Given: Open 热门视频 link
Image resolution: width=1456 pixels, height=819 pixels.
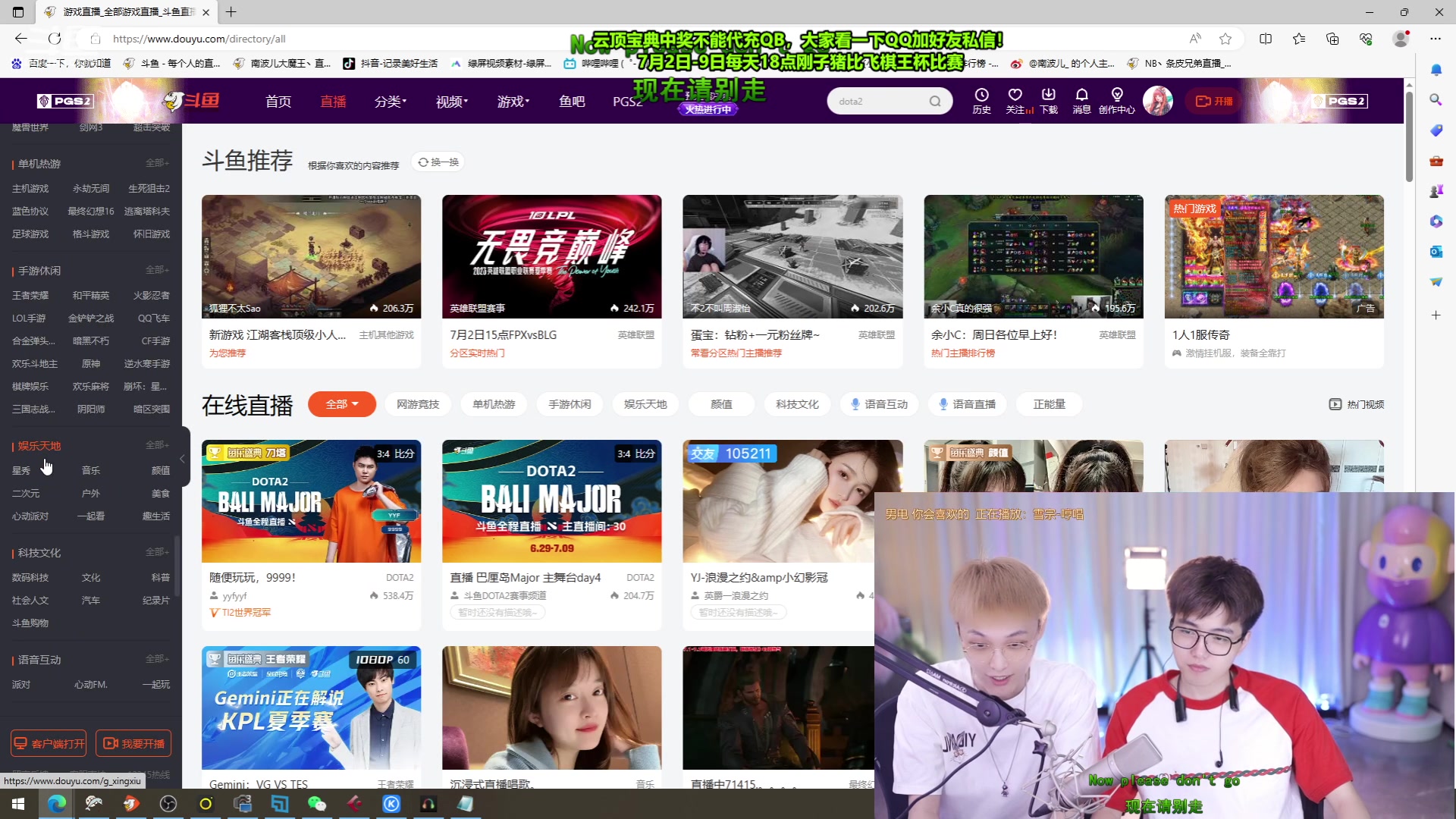Looking at the screenshot, I should (x=1357, y=404).
